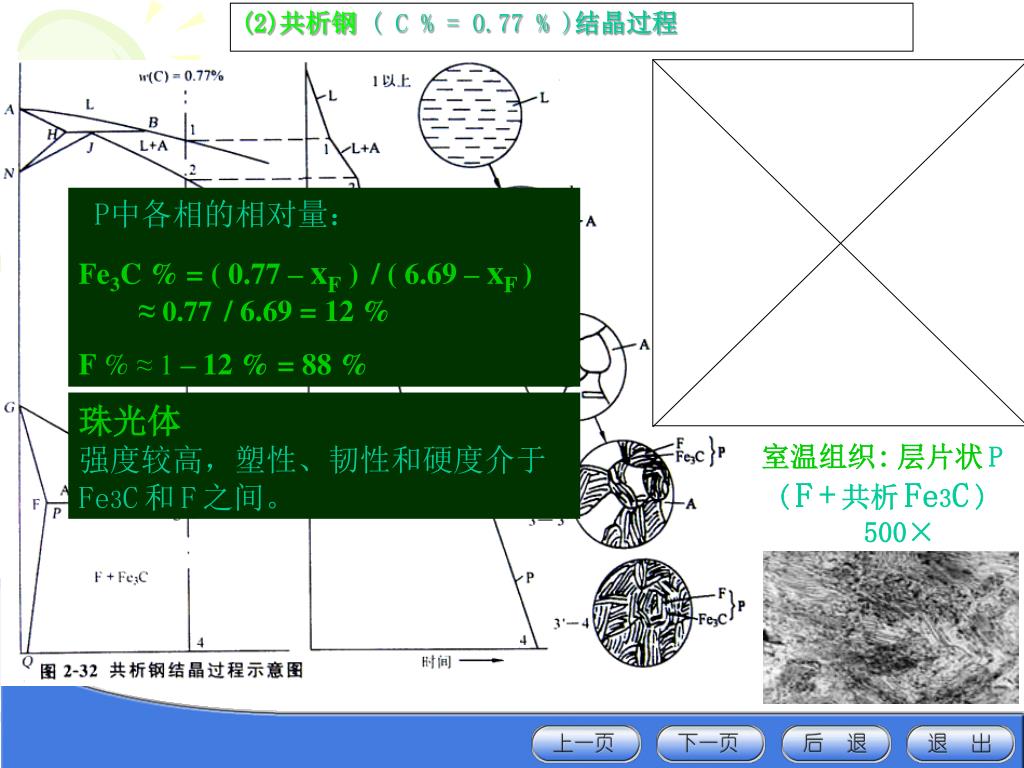Click point A at phase diagram top left
This screenshot has width=1024, height=768.
click(9, 110)
